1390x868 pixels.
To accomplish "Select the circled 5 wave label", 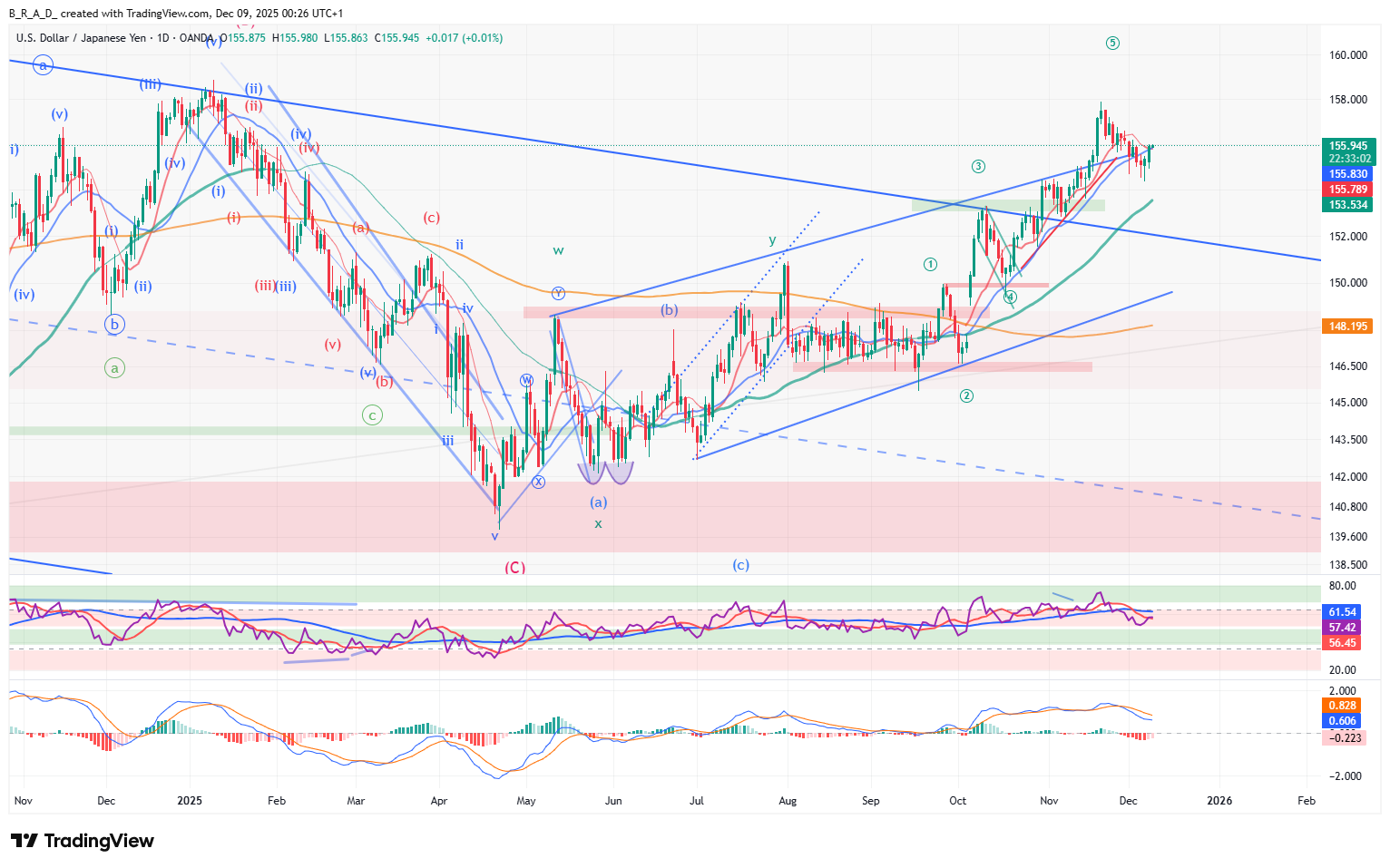I will 1112,43.
